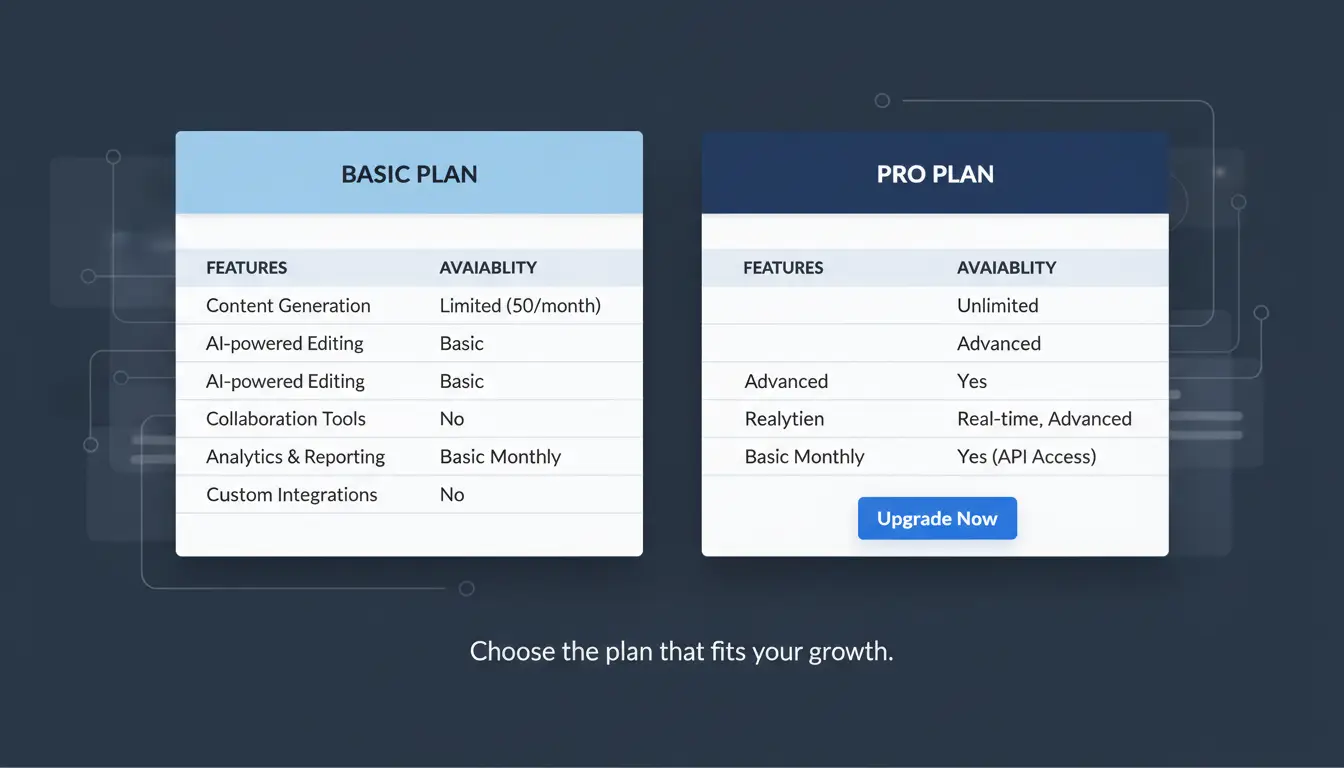Select the Custom Integrations row
This screenshot has width=1344, height=768.
(292, 494)
